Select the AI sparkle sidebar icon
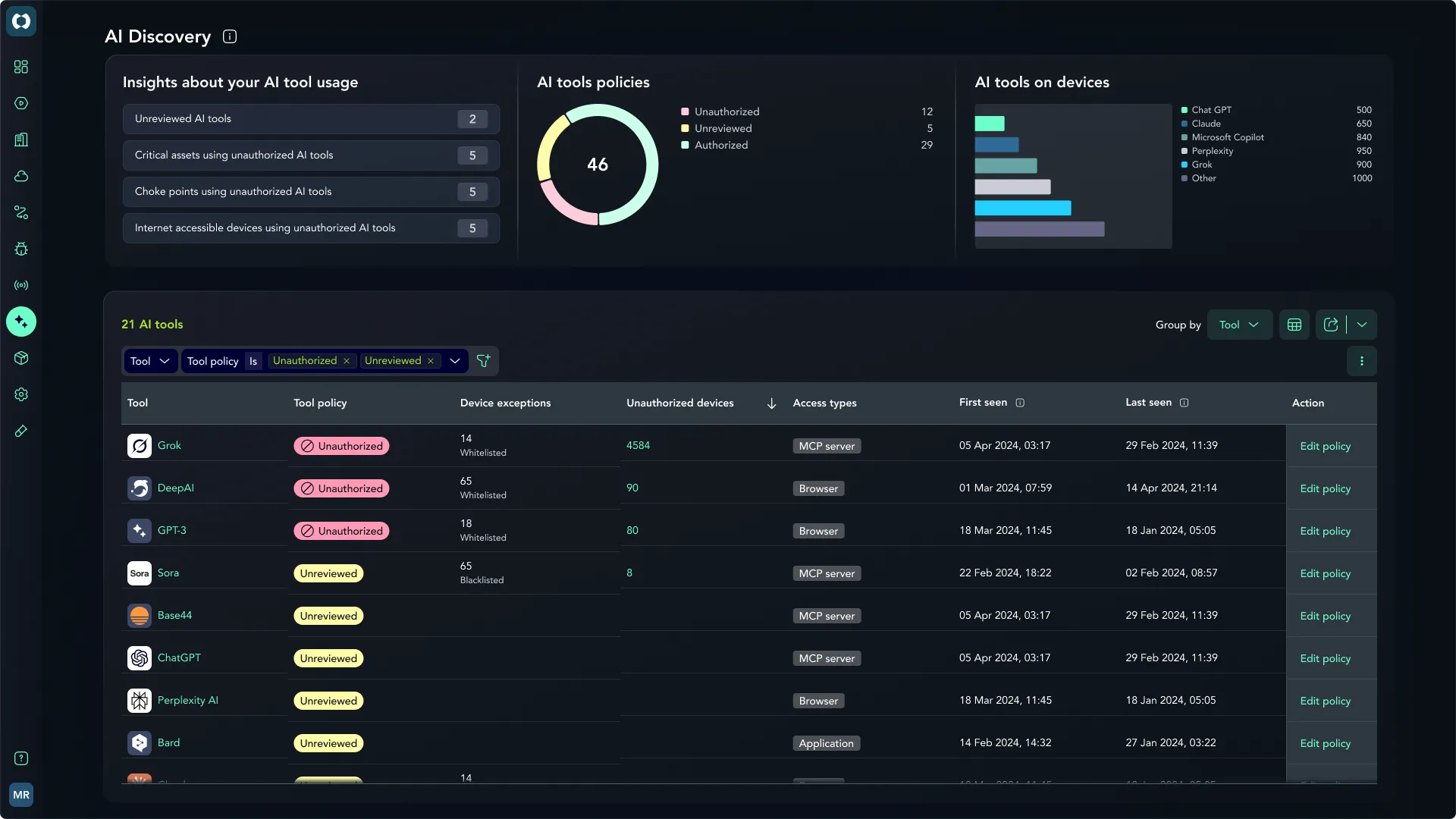This screenshot has width=1456, height=819. 21,322
